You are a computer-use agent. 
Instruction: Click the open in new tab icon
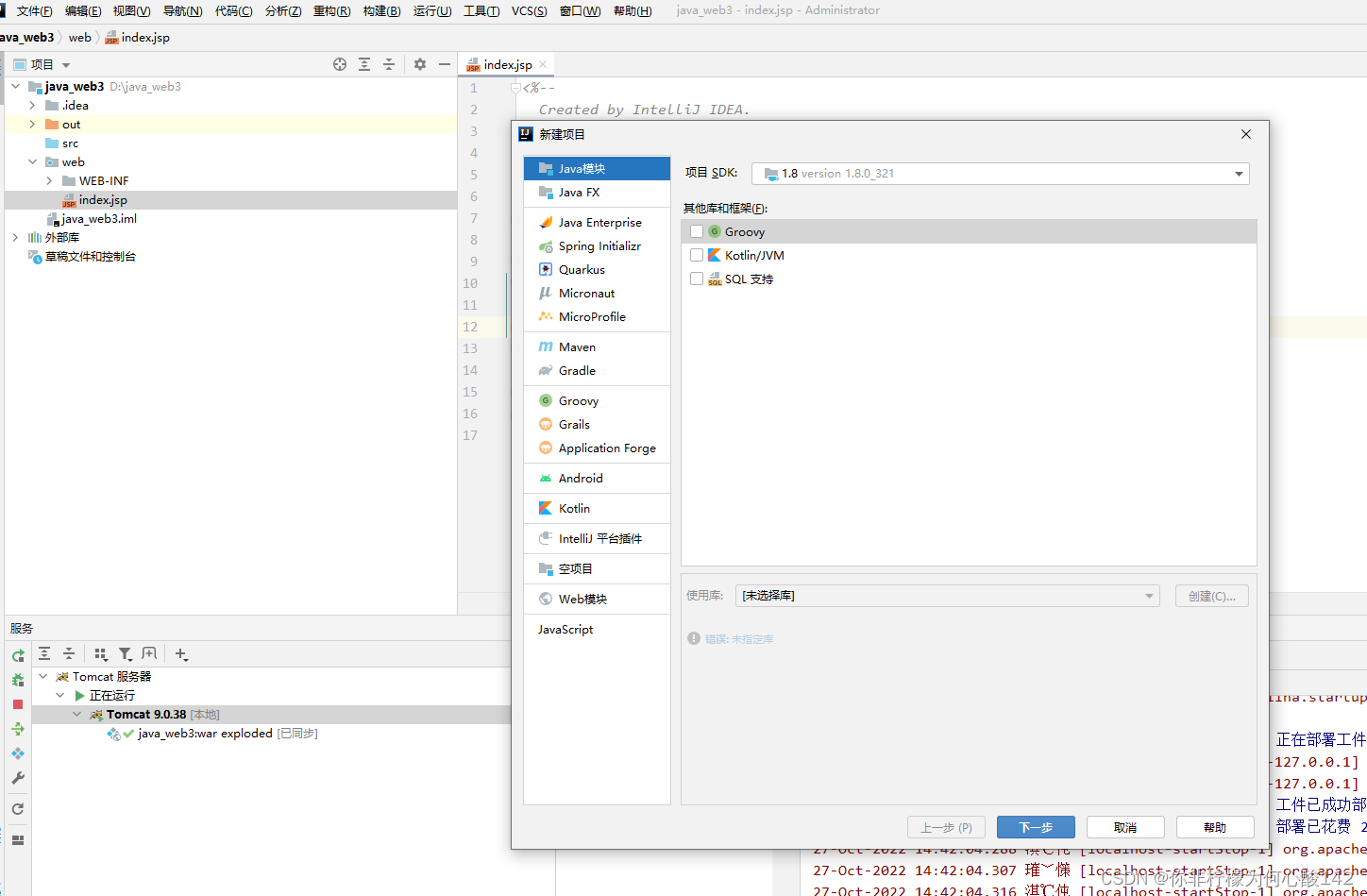click(149, 653)
